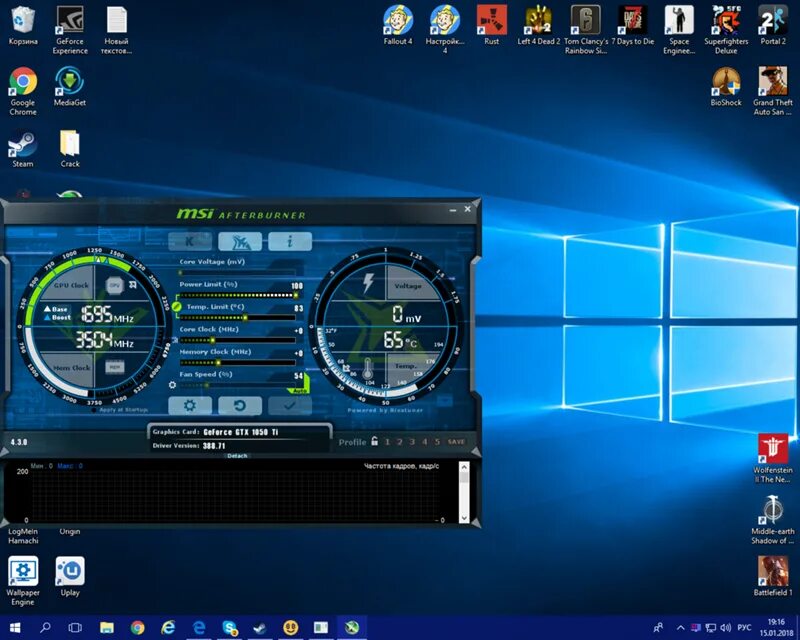Click the lightning bolt voltage icon

click(x=368, y=283)
